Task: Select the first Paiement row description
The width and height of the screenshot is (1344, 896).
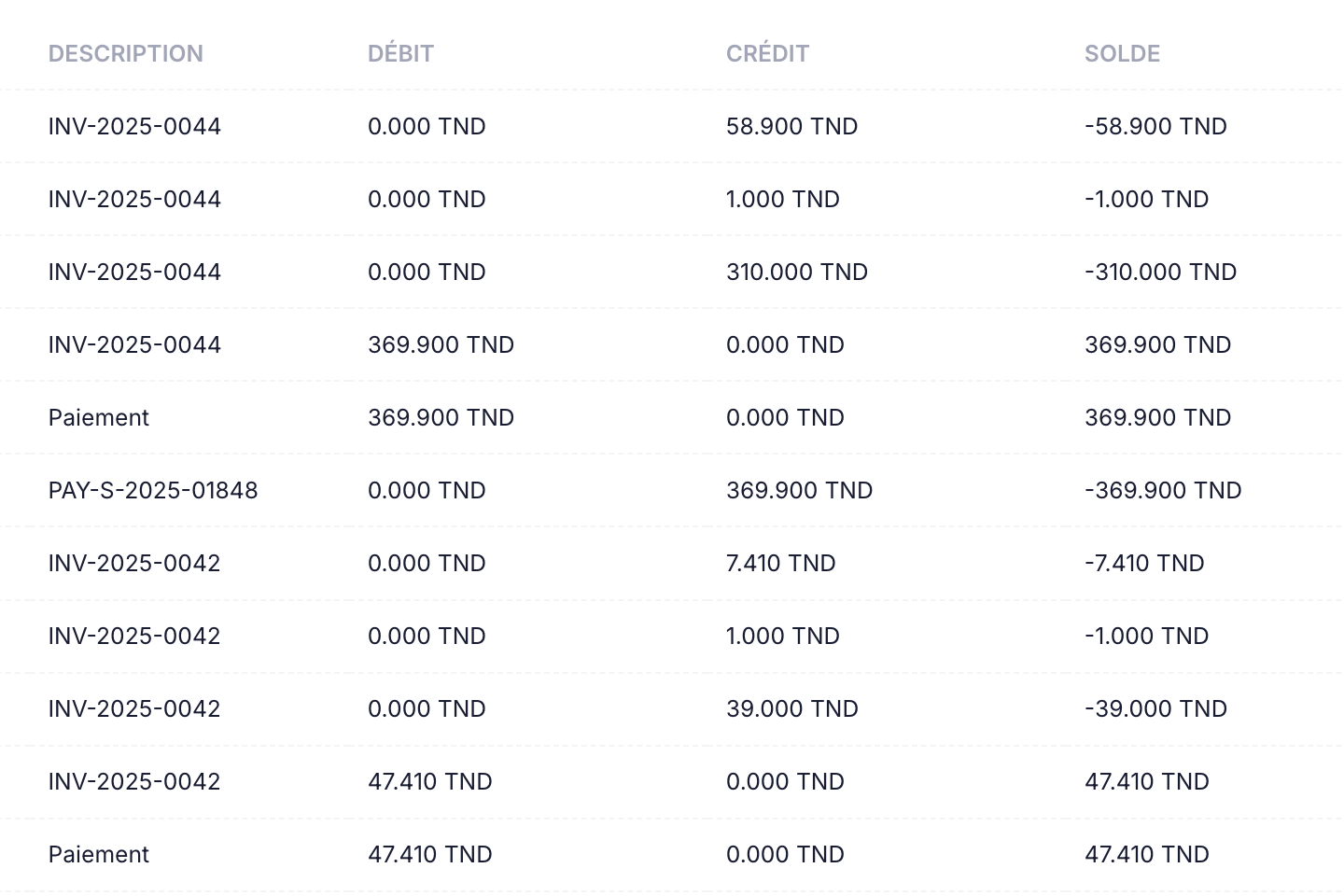Action: coord(99,417)
